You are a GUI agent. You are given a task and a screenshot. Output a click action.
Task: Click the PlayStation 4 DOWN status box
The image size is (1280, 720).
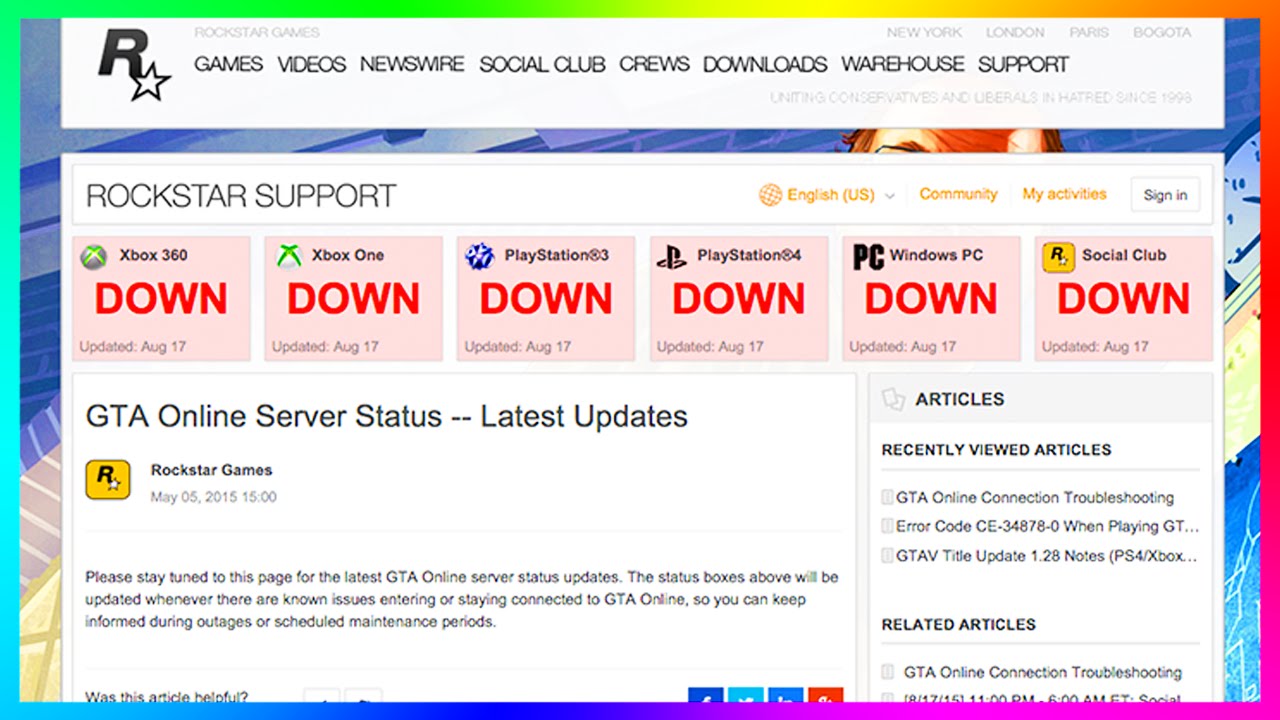739,298
